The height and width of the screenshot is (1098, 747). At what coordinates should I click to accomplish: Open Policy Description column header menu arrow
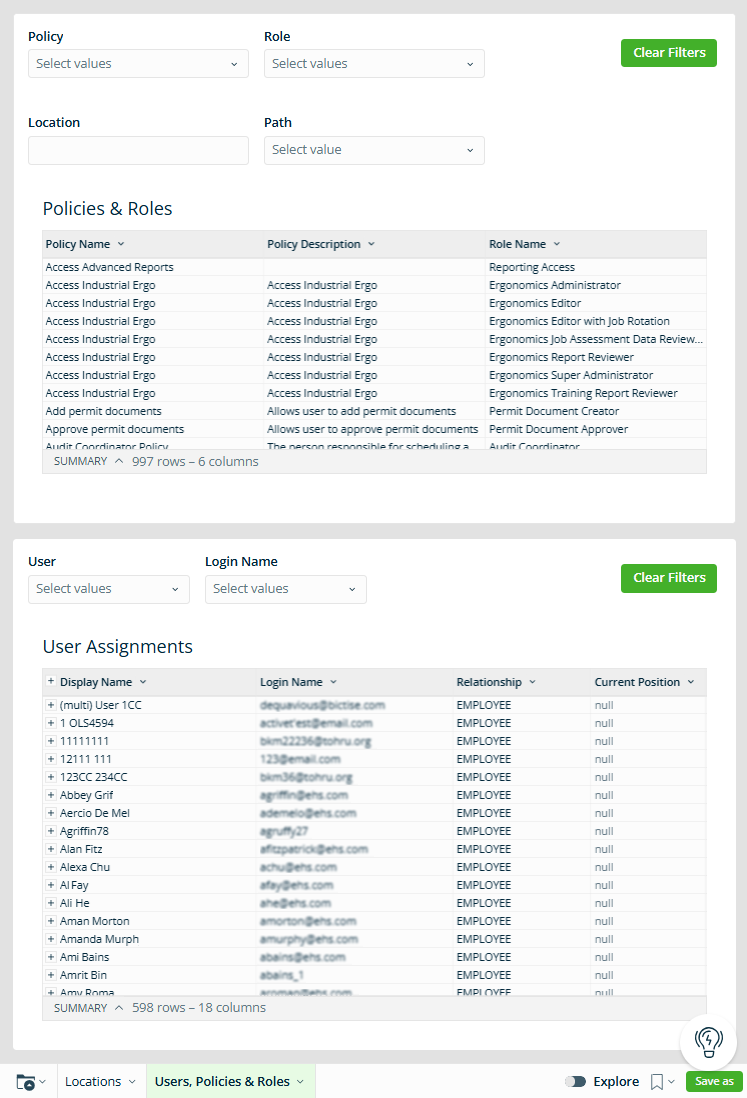pyautogui.click(x=371, y=244)
